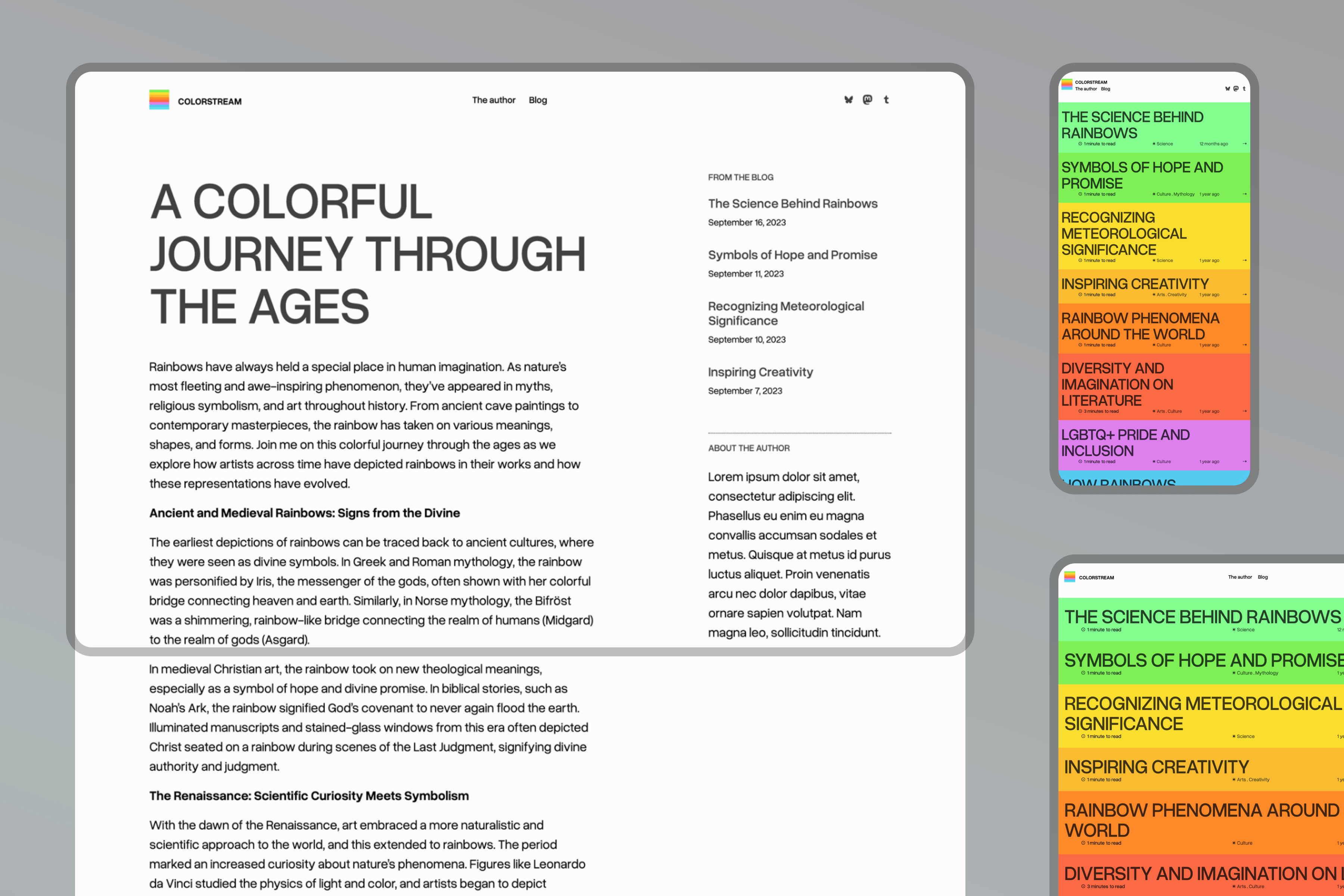Open 'Recognizing Meteorological Significance' from blog sidebar

click(x=786, y=313)
